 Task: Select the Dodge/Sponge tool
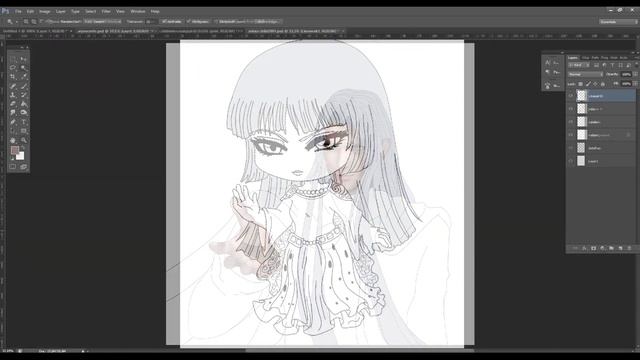(x=24, y=113)
